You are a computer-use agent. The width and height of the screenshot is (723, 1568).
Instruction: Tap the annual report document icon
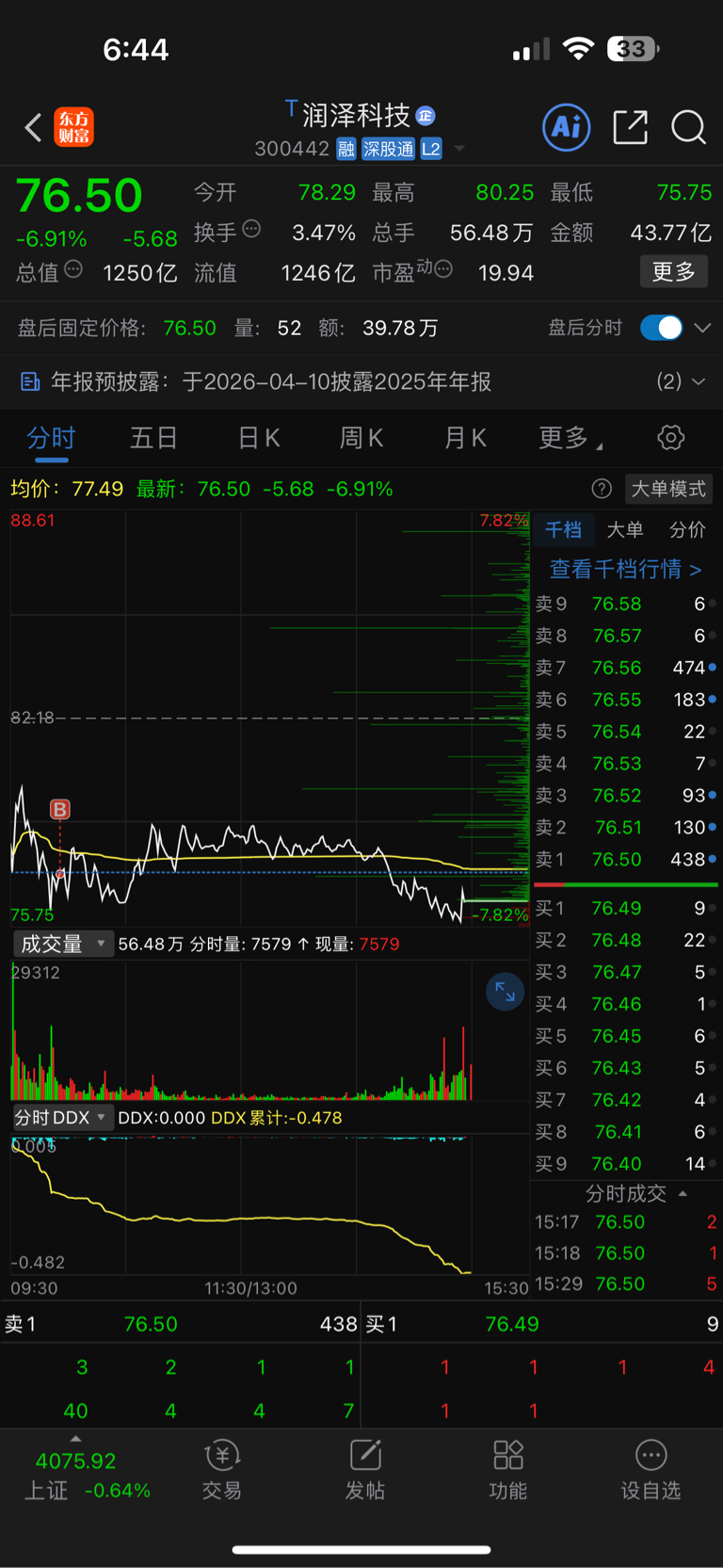(30, 381)
